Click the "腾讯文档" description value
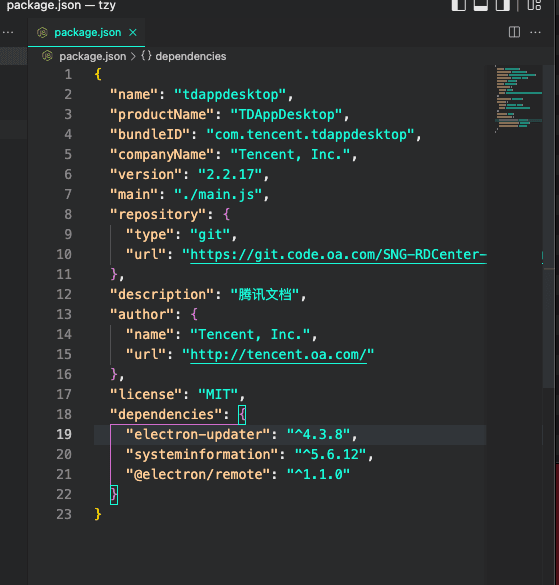This screenshot has height=585, width=559. point(265,295)
